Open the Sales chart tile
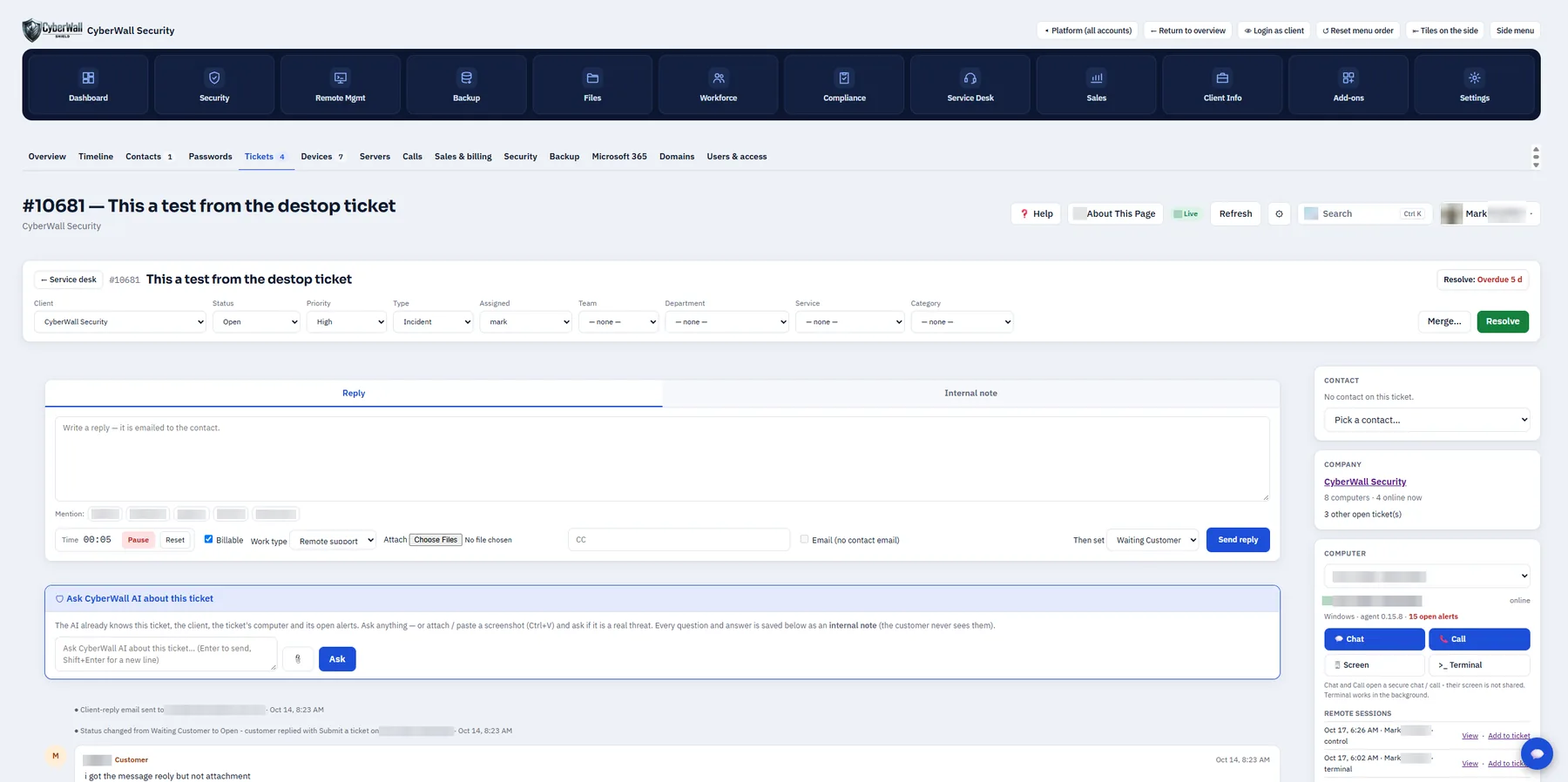 pyautogui.click(x=1097, y=84)
